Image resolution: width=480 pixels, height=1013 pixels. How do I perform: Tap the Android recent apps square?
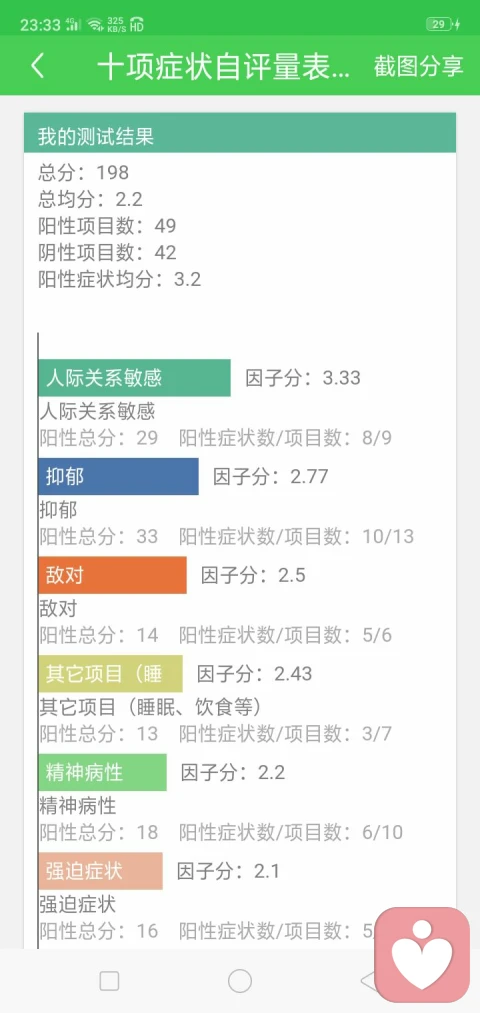tap(109, 981)
